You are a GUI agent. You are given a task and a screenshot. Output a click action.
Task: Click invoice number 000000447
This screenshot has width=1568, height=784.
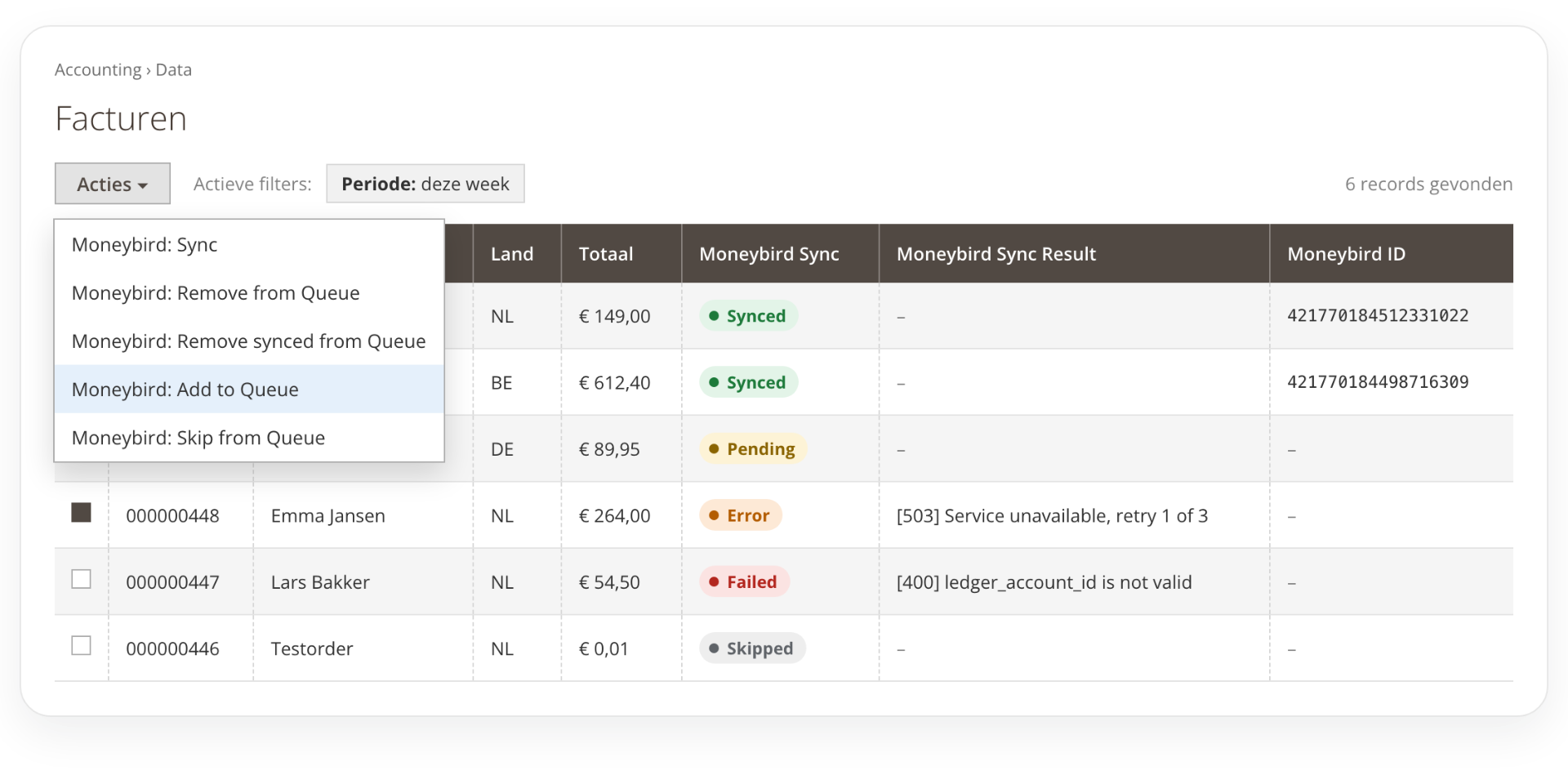pyautogui.click(x=172, y=582)
